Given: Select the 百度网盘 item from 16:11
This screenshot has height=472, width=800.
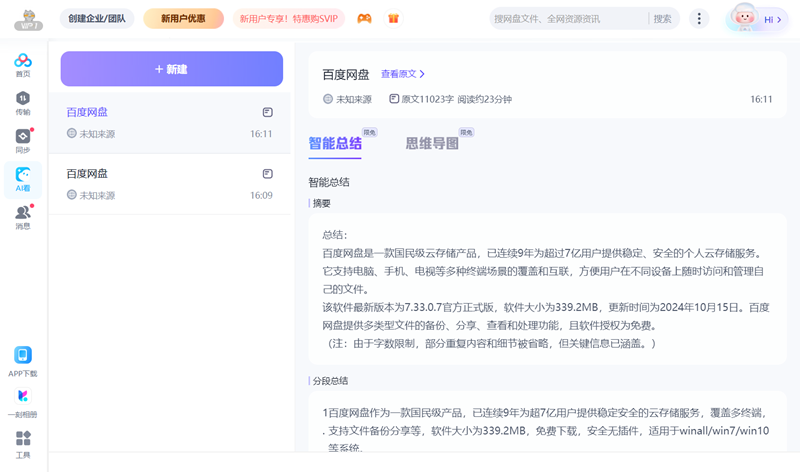Looking at the screenshot, I should pyautogui.click(x=170, y=123).
